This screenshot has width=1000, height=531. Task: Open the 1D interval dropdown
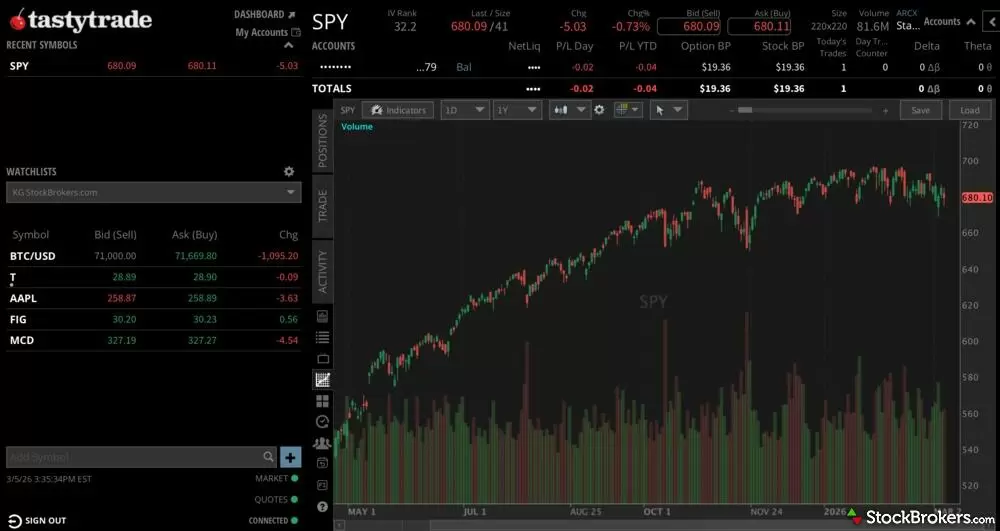point(465,110)
